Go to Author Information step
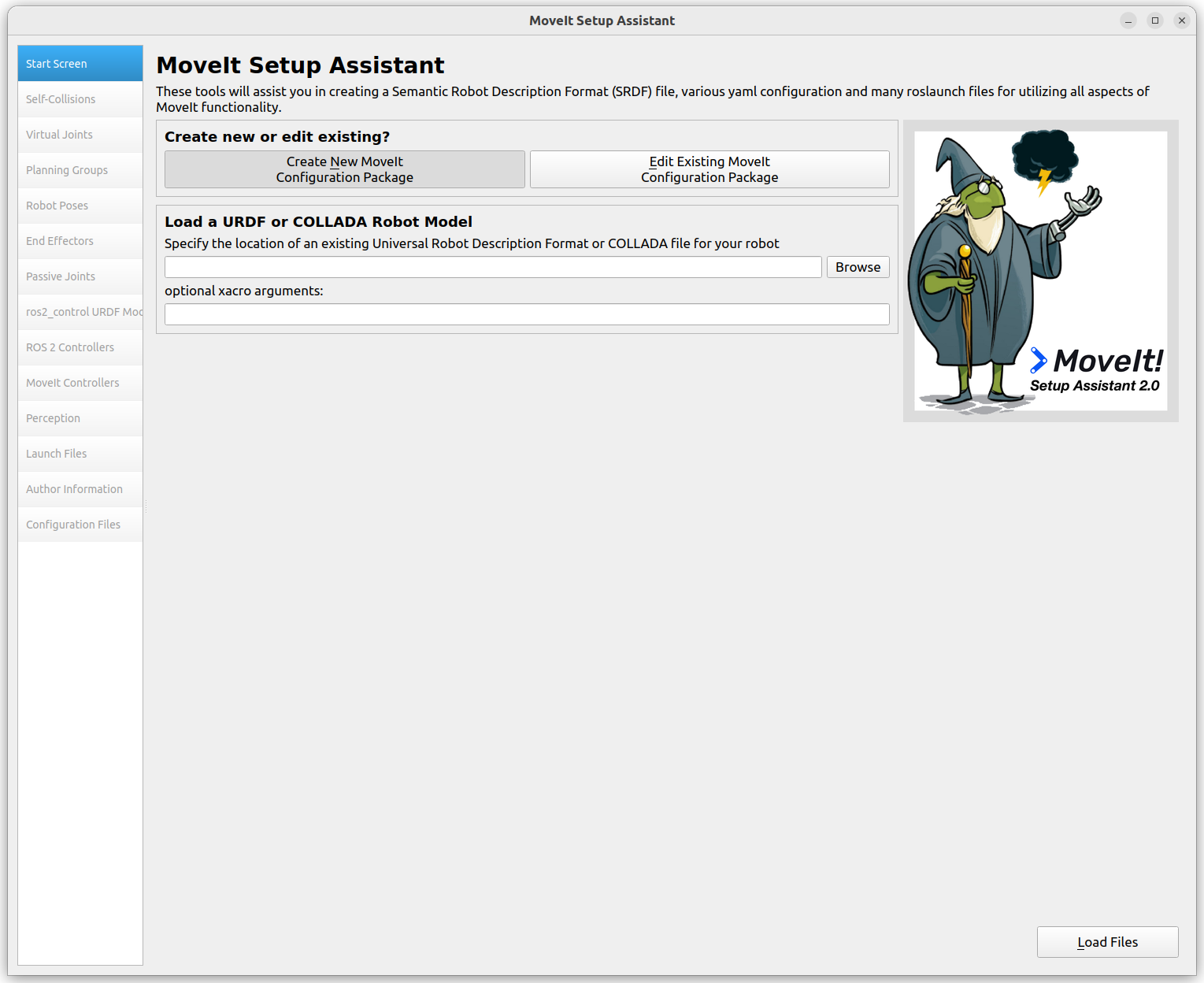Image resolution: width=1204 pixels, height=983 pixels. coord(80,489)
